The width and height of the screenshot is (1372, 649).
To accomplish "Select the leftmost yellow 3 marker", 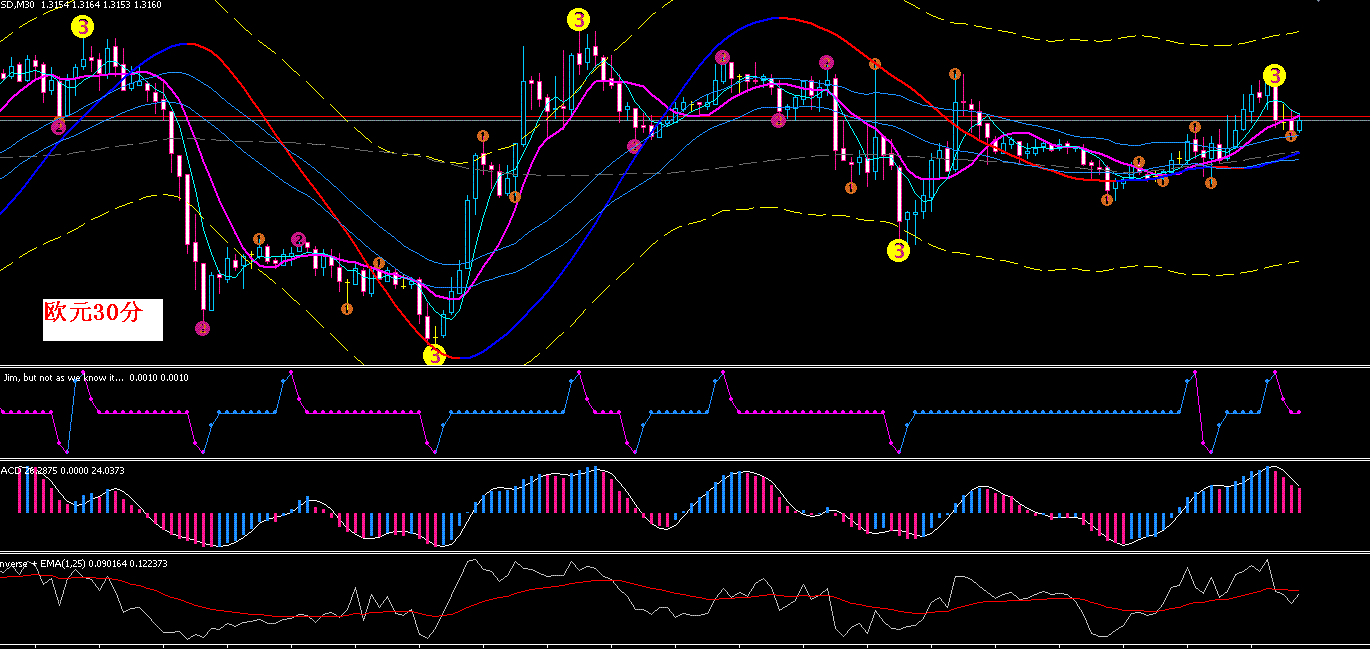I will click(83, 27).
